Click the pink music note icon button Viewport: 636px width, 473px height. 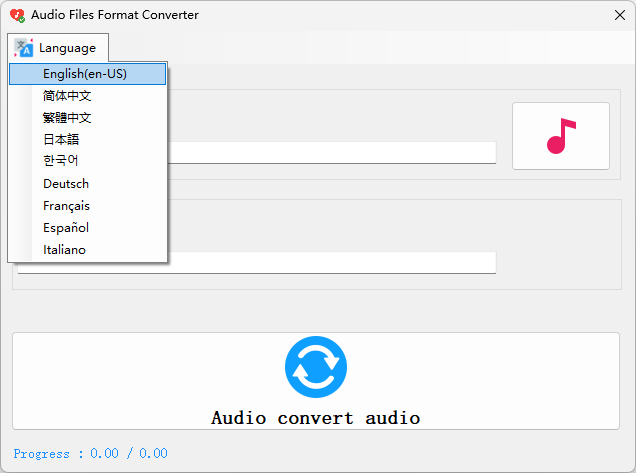click(561, 136)
